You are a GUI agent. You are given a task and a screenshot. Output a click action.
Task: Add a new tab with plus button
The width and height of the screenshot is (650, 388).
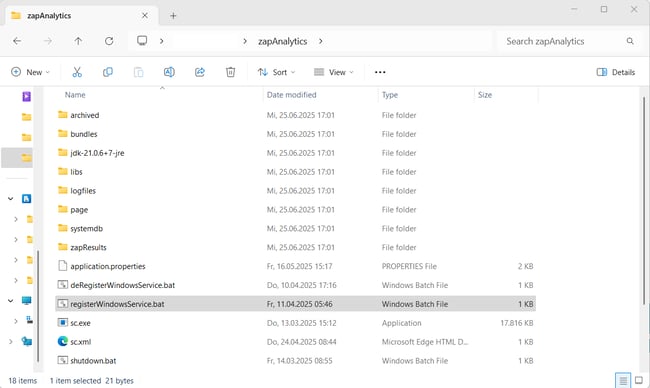pyautogui.click(x=173, y=16)
